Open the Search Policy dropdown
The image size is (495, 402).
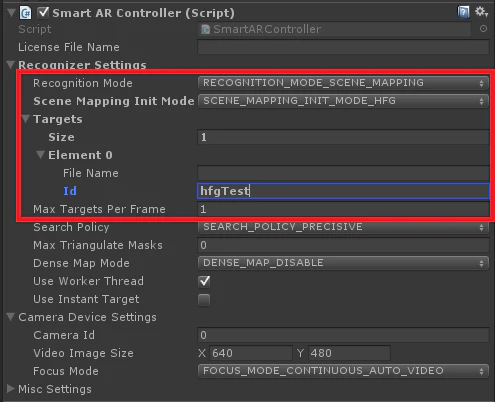pyautogui.click(x=343, y=227)
